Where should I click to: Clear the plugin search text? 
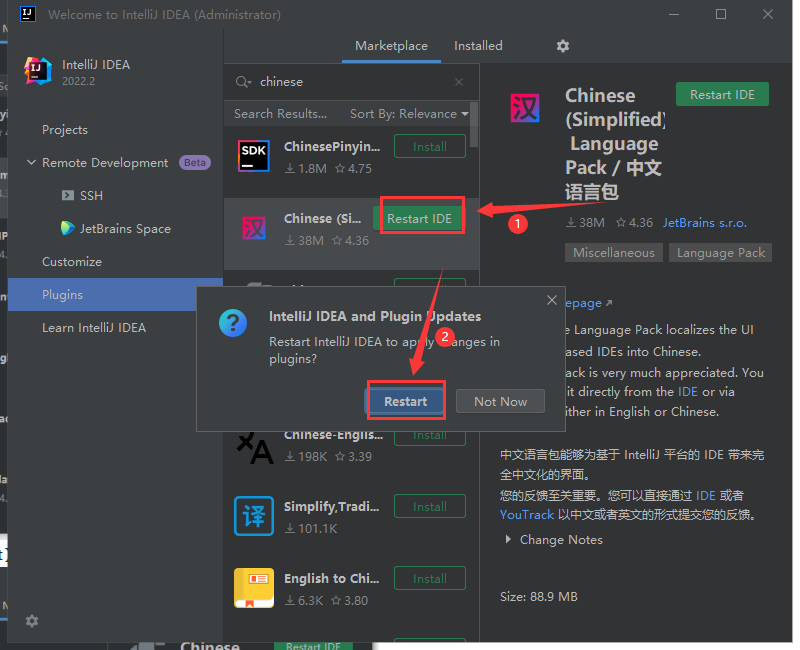459,82
